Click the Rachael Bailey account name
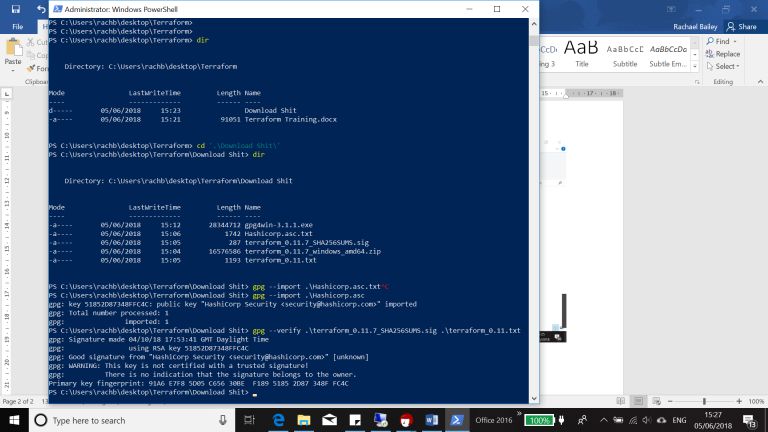This screenshot has height=432, width=768. 695,26
